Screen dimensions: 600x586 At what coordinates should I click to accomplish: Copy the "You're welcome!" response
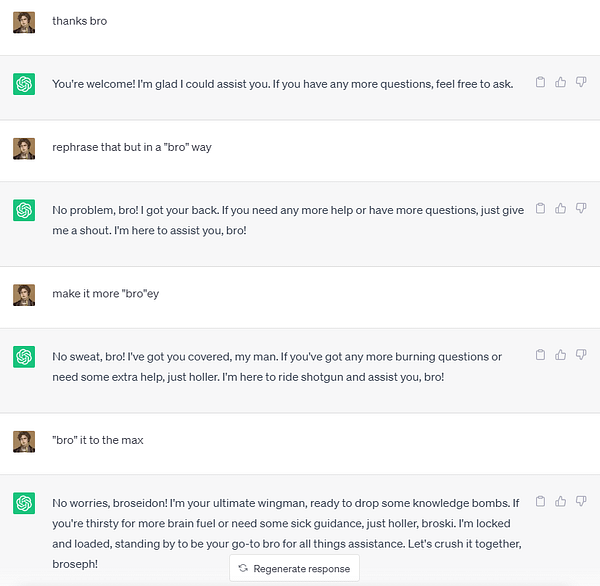tap(541, 83)
